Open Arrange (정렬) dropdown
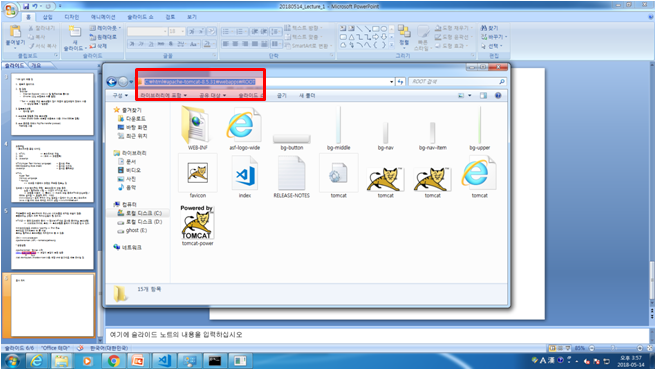Image resolution: width=656 pixels, height=370 pixels. coord(404,36)
